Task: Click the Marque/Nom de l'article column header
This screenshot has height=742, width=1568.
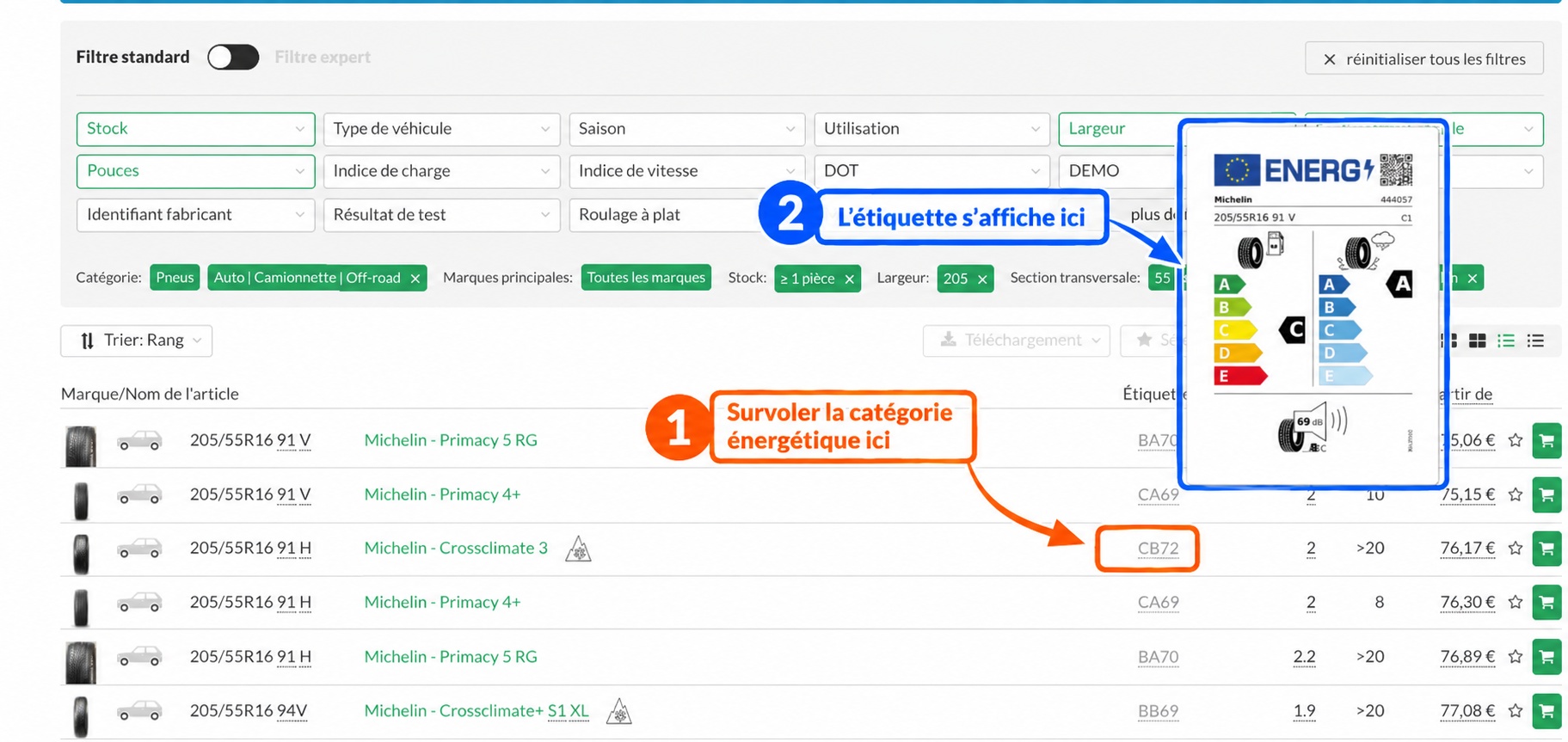Action: coord(150,394)
